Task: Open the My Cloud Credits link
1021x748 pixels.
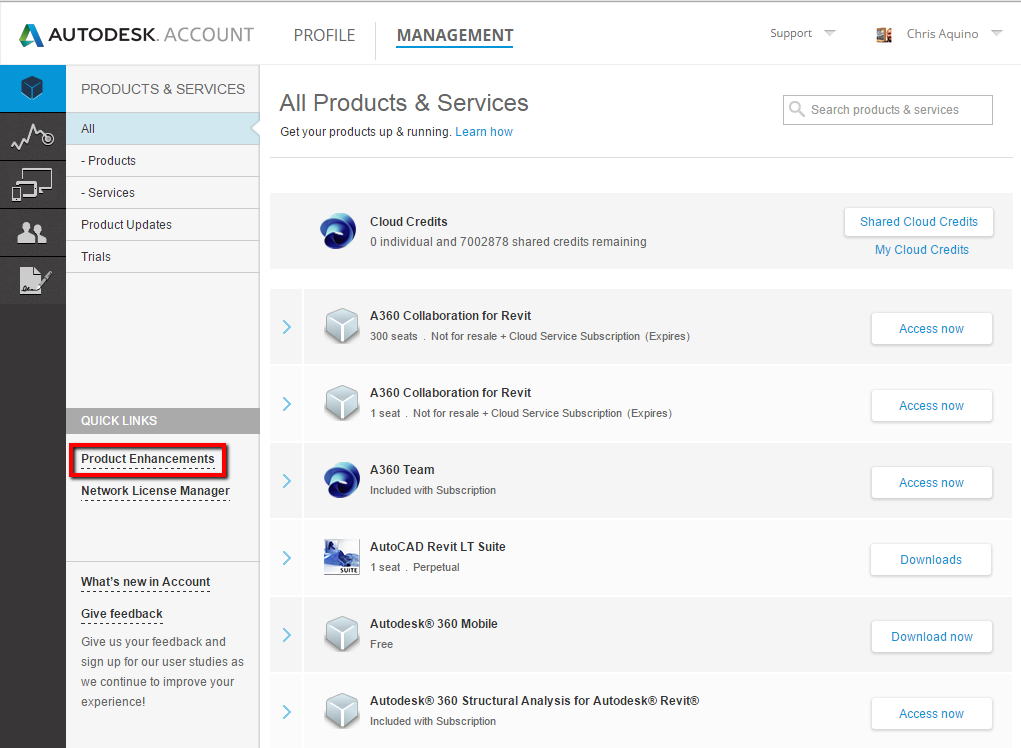Action: (x=921, y=250)
